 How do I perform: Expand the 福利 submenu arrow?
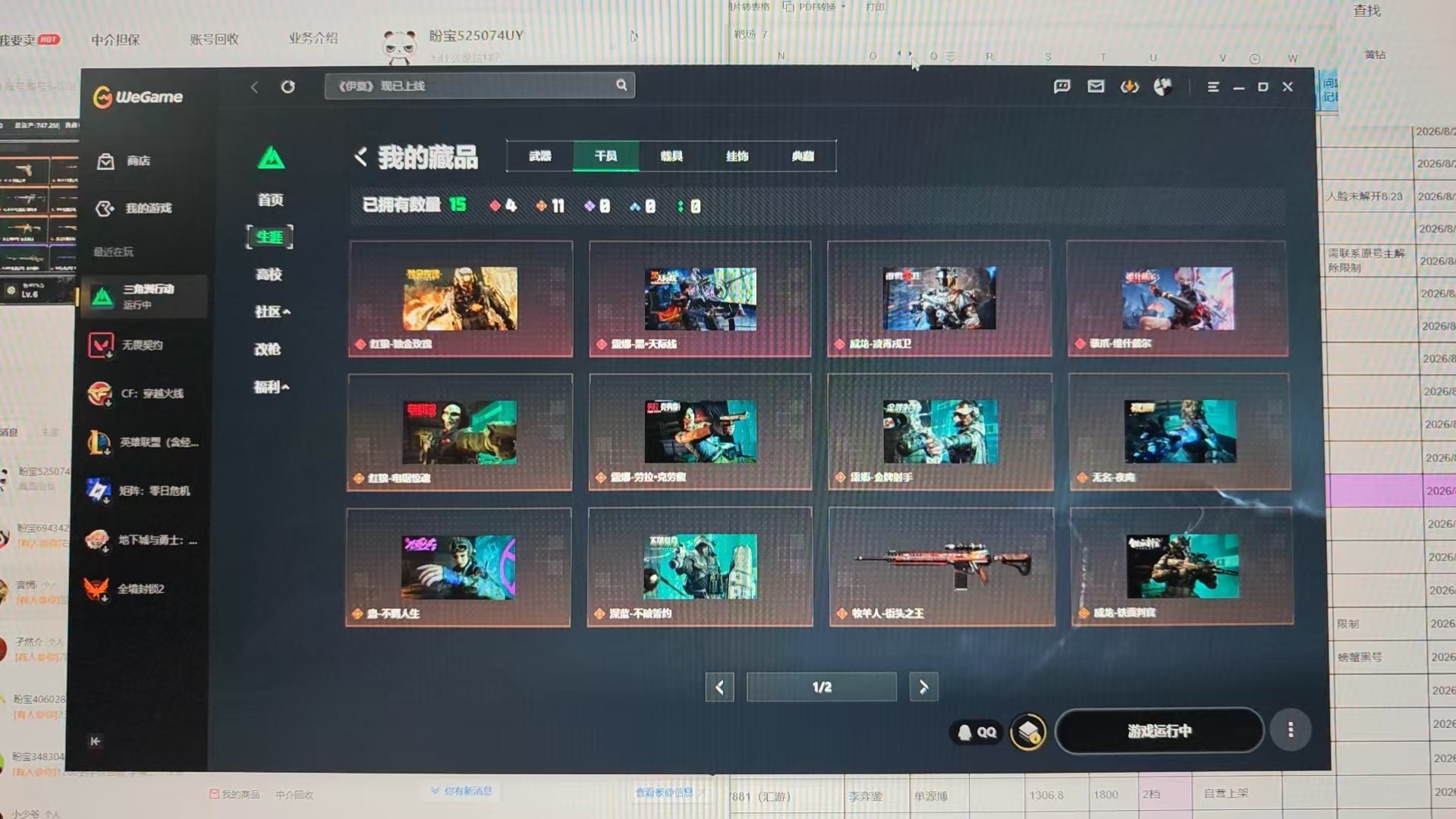pos(285,388)
